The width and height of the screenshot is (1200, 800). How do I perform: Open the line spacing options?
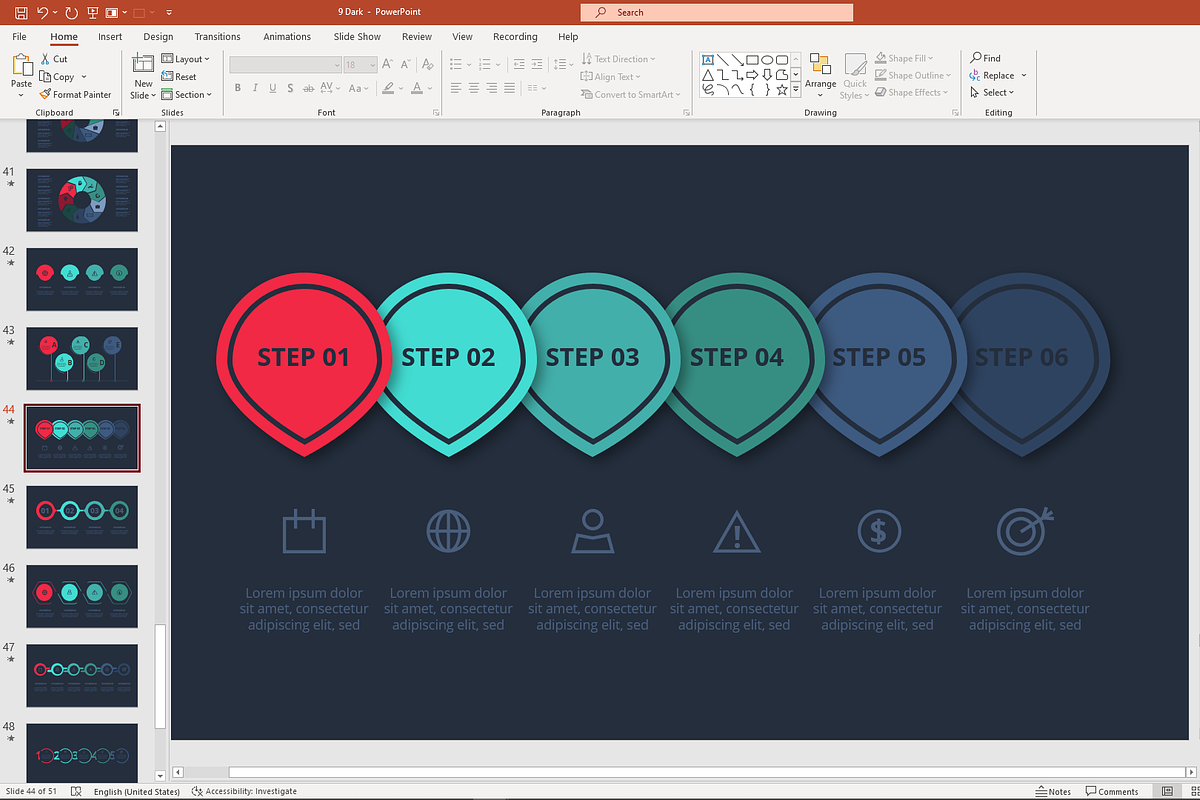(x=564, y=64)
